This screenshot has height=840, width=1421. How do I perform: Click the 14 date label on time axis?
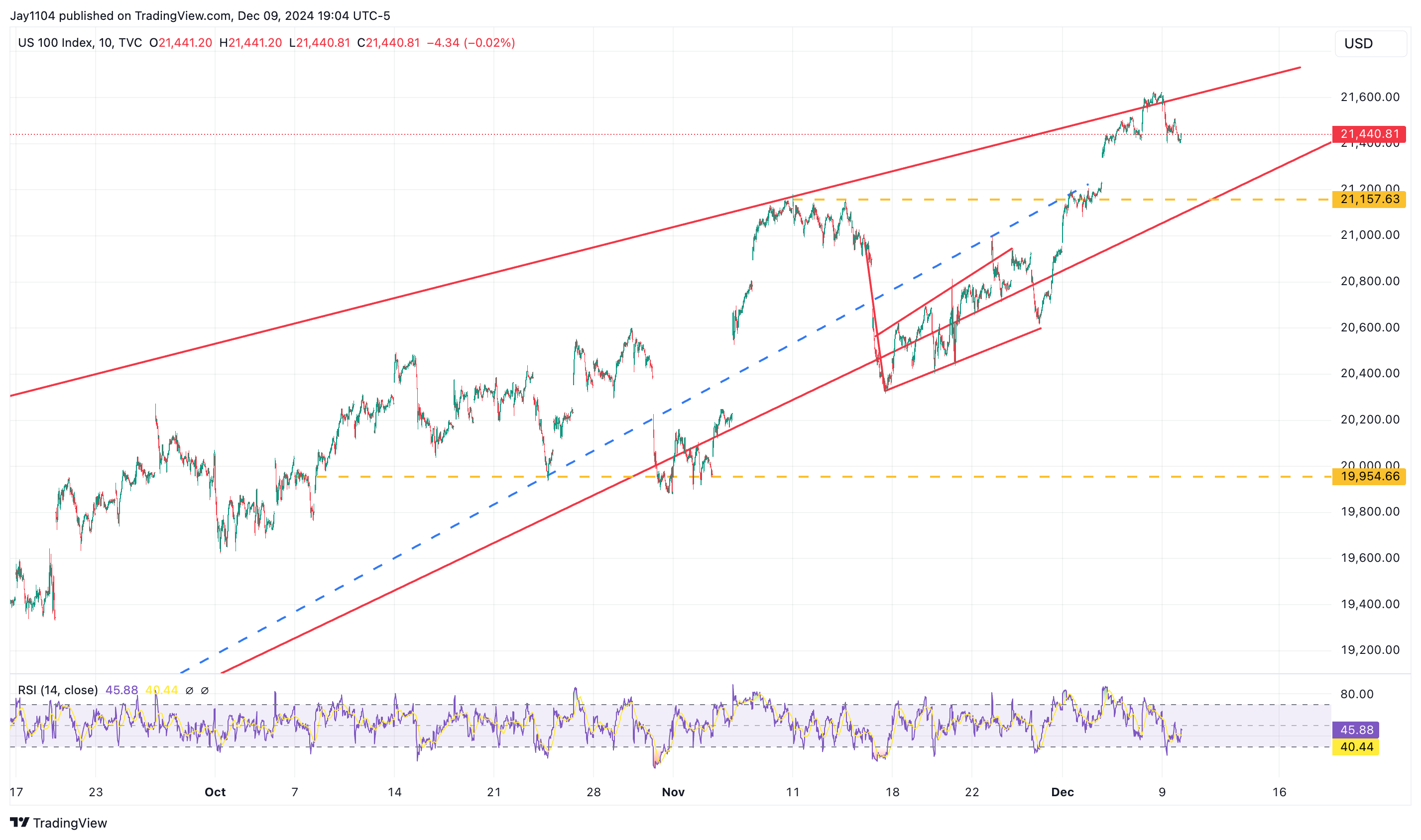pyautogui.click(x=395, y=792)
